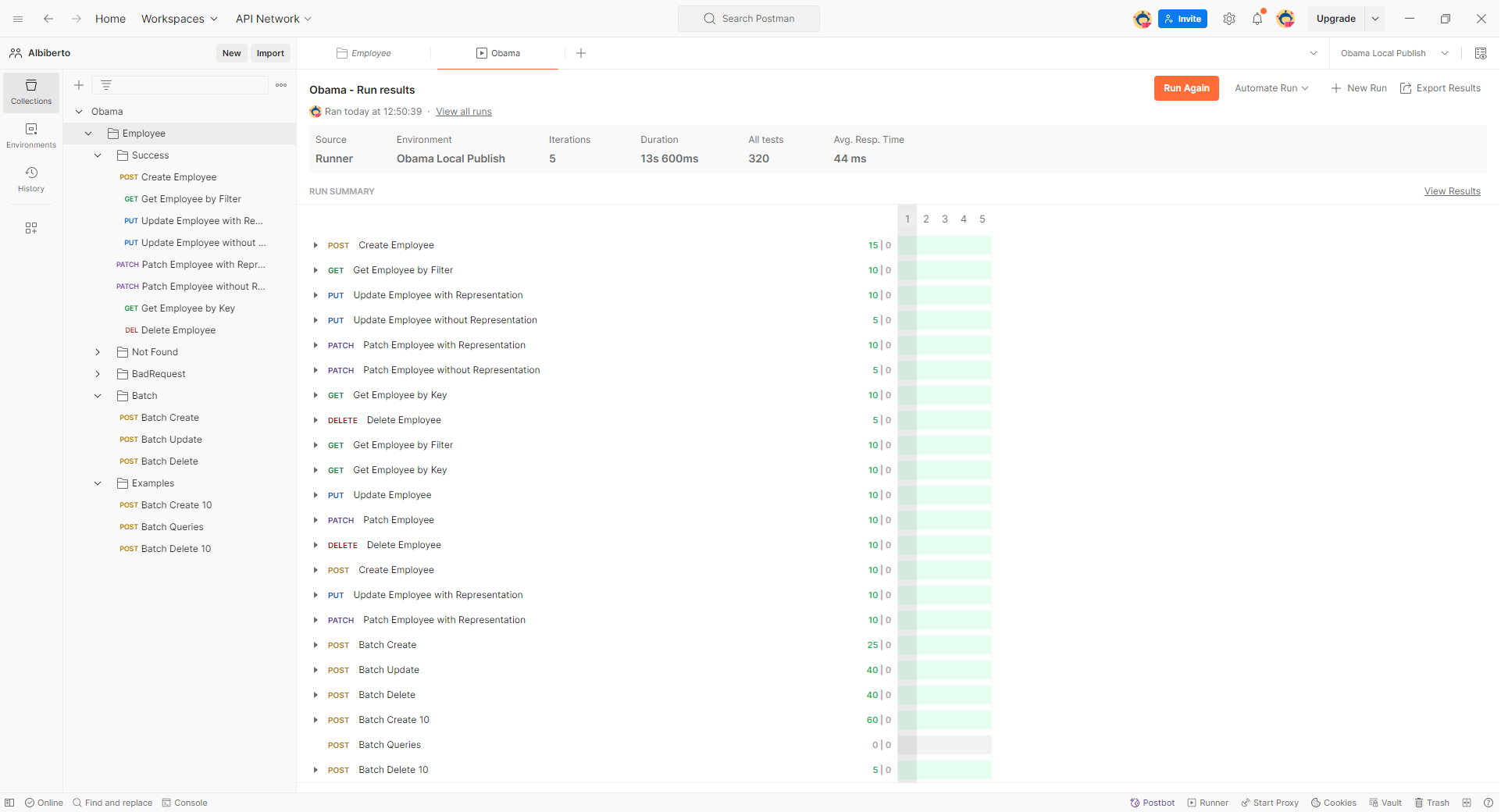Export Results of the run

[1440, 88]
